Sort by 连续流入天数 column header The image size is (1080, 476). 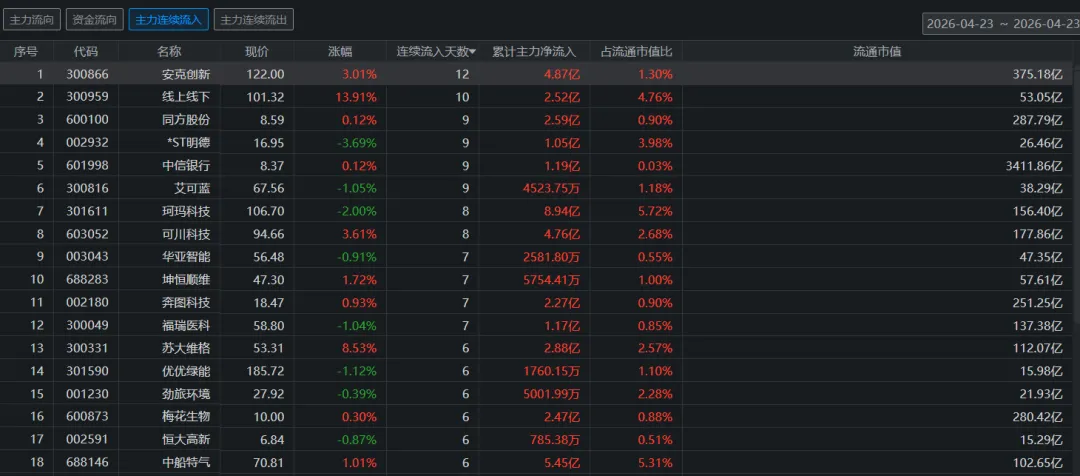(436, 52)
